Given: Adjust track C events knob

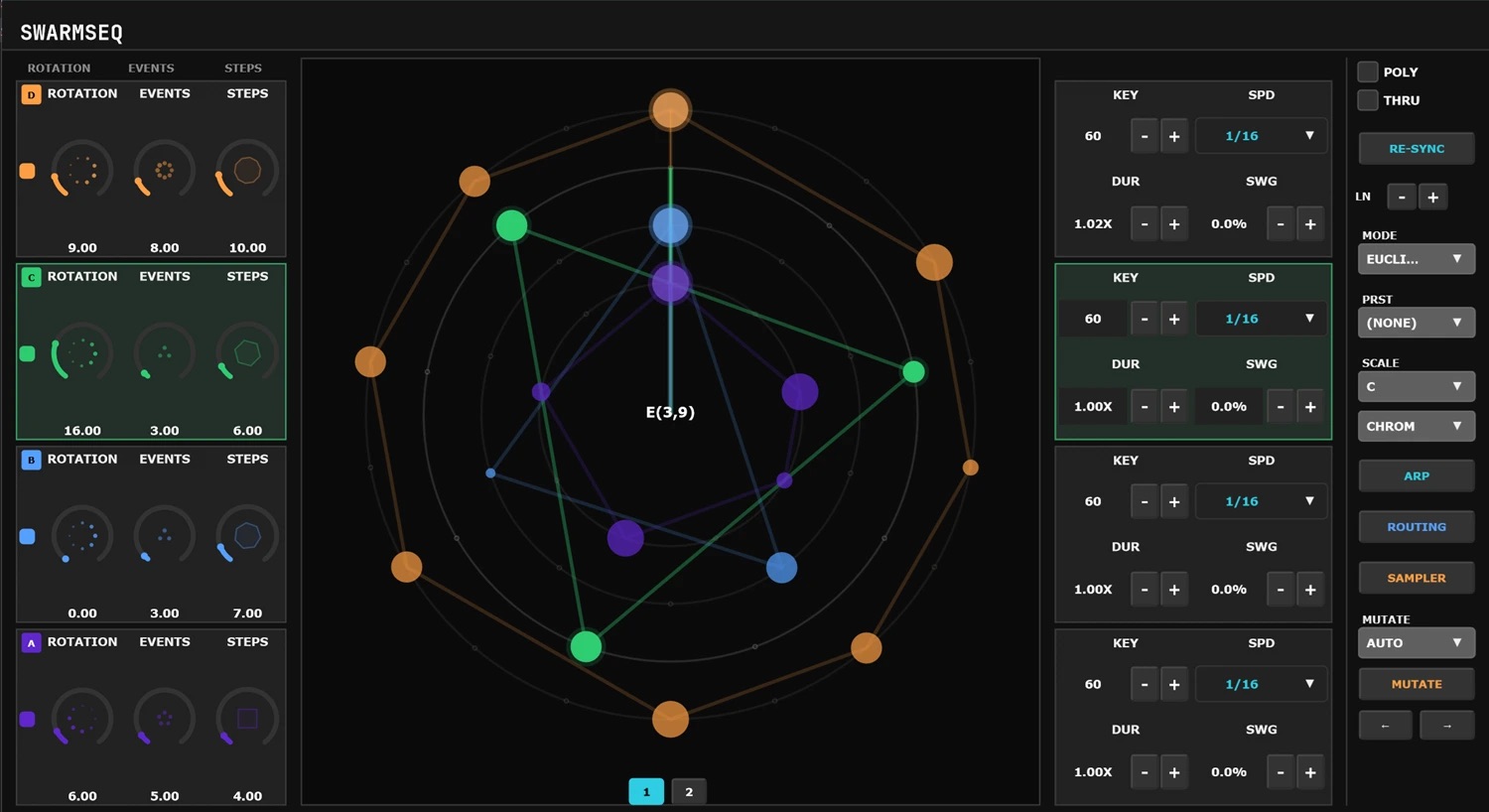Looking at the screenshot, I should point(165,353).
